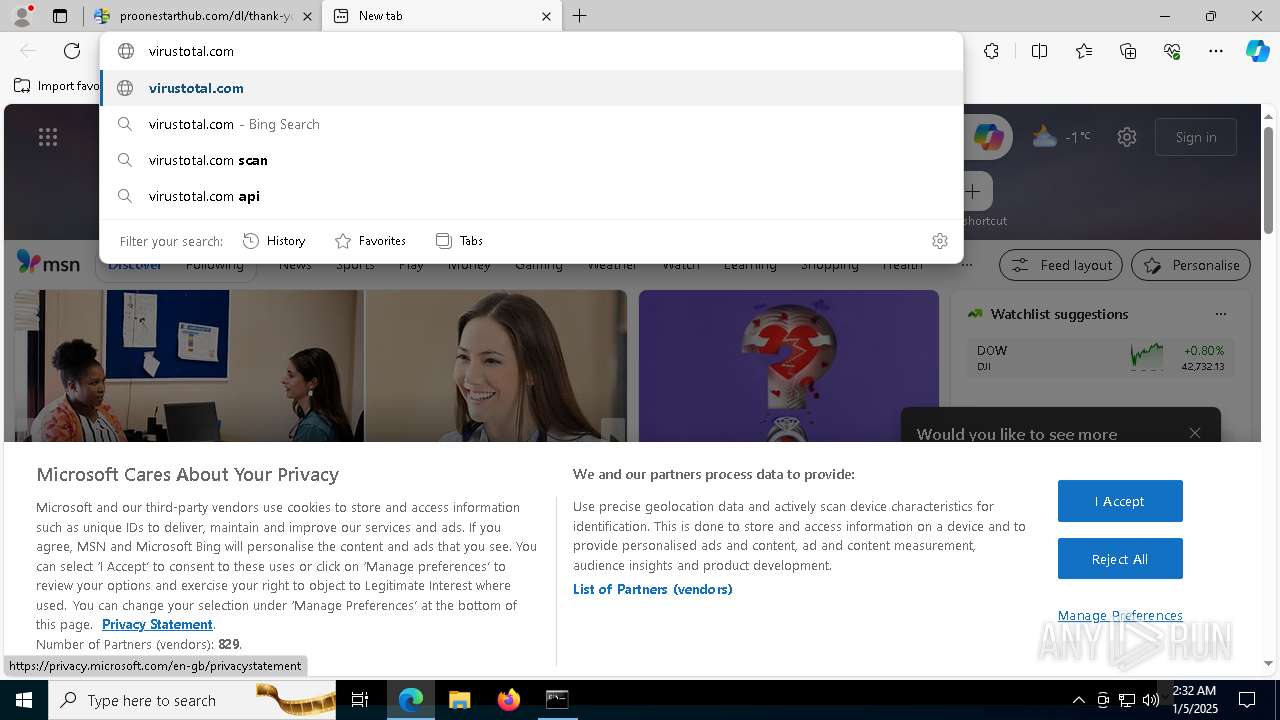Click the address bar showing virustotal.com
1280x720 pixels.
(x=531, y=51)
